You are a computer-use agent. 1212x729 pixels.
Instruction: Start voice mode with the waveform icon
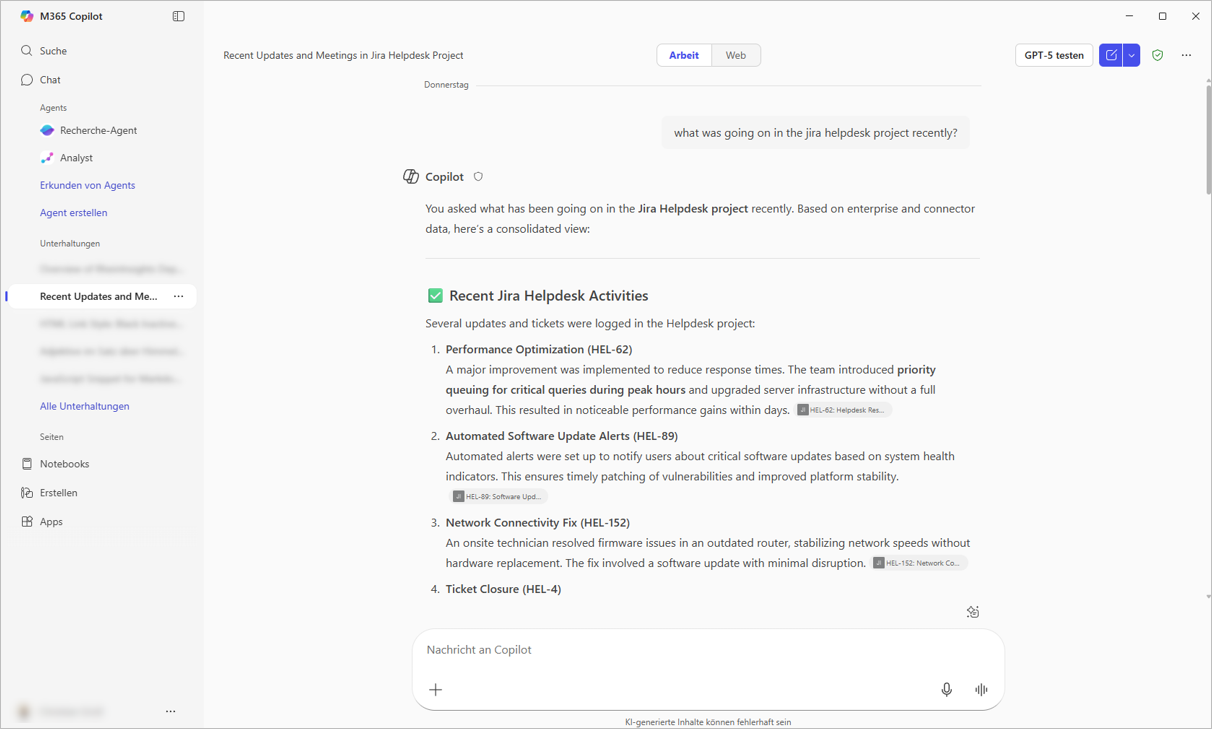[981, 690]
